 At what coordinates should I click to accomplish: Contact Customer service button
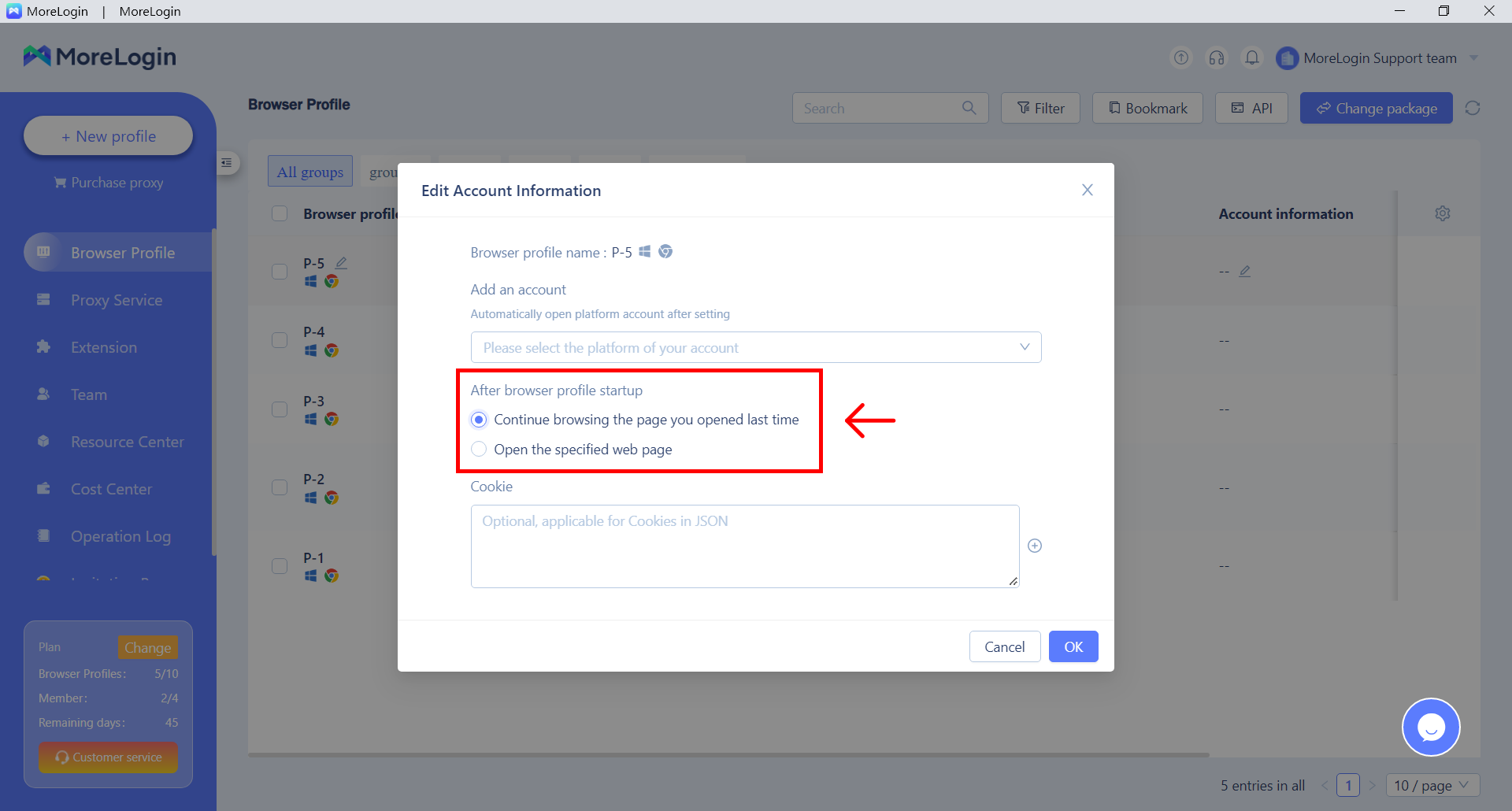point(109,757)
